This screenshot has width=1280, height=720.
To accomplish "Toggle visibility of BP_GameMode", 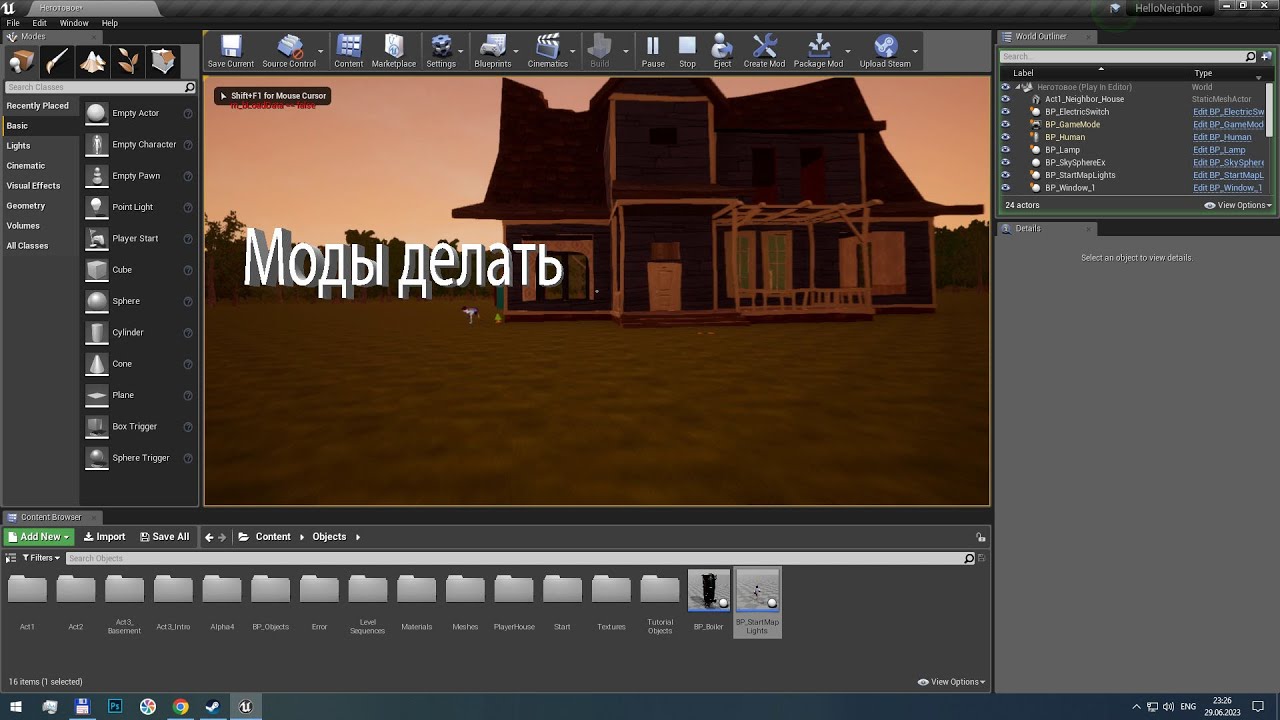I will click(x=1006, y=125).
